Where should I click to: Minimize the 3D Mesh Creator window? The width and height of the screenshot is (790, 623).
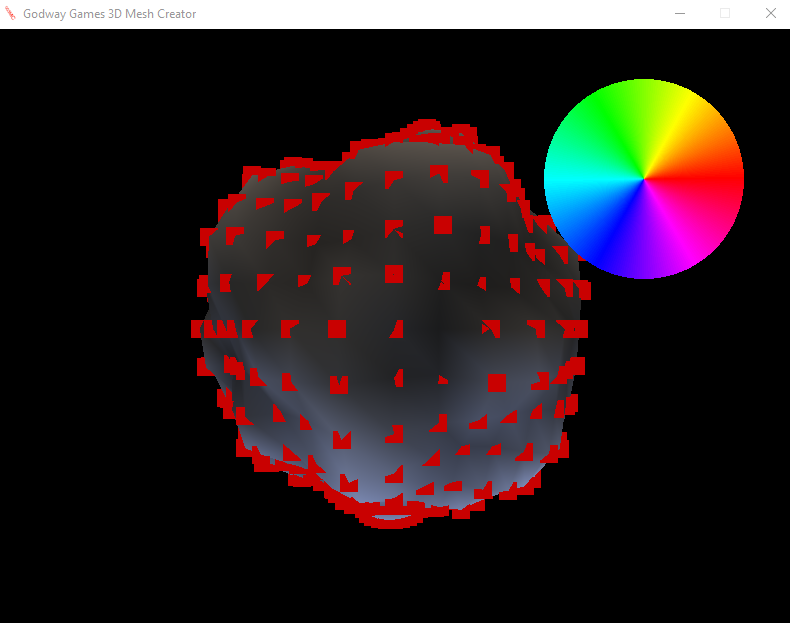tap(680, 14)
